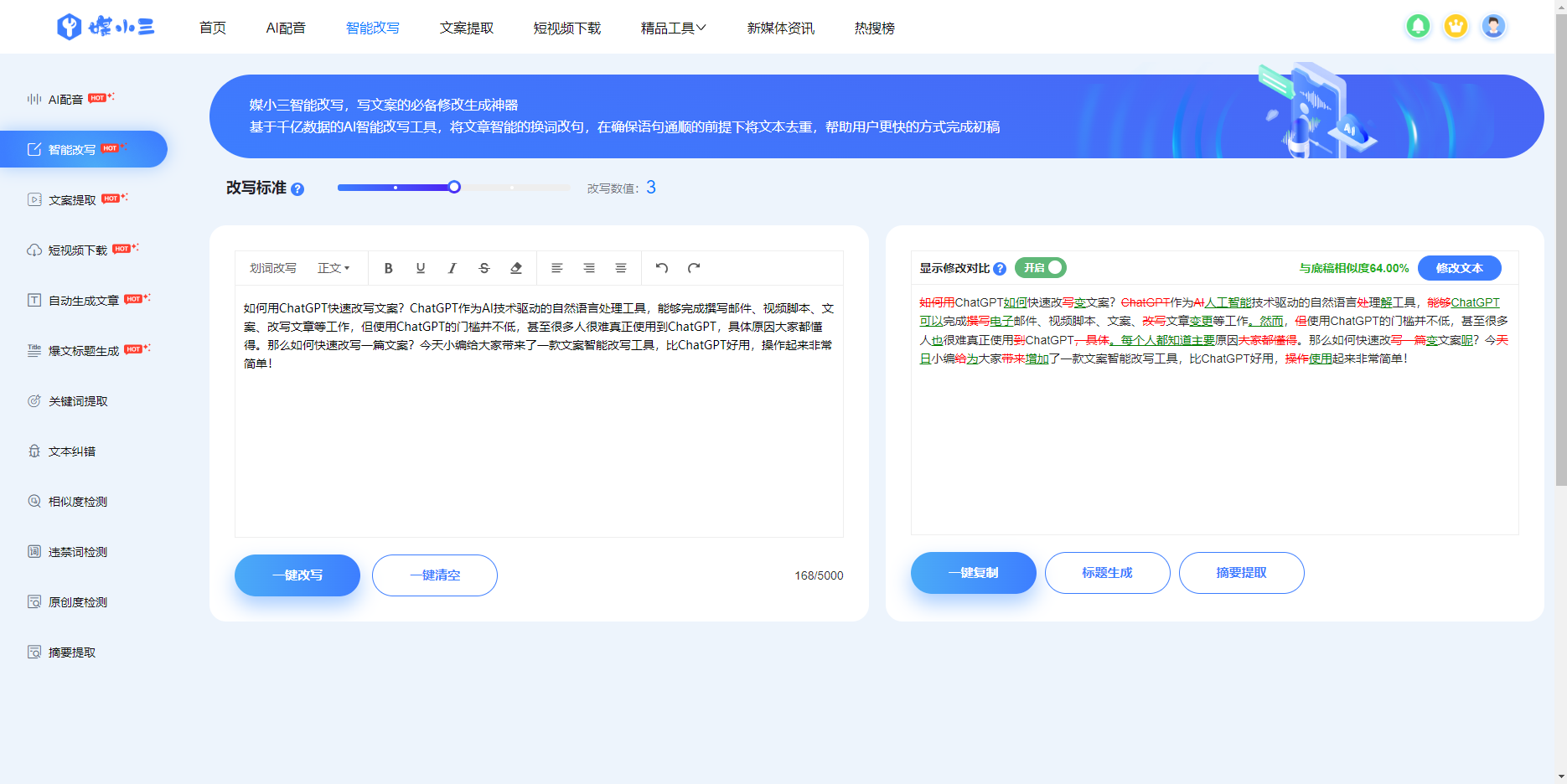Click the 修改文本 button
Viewport: 1567px width, 784px height.
(1460, 268)
